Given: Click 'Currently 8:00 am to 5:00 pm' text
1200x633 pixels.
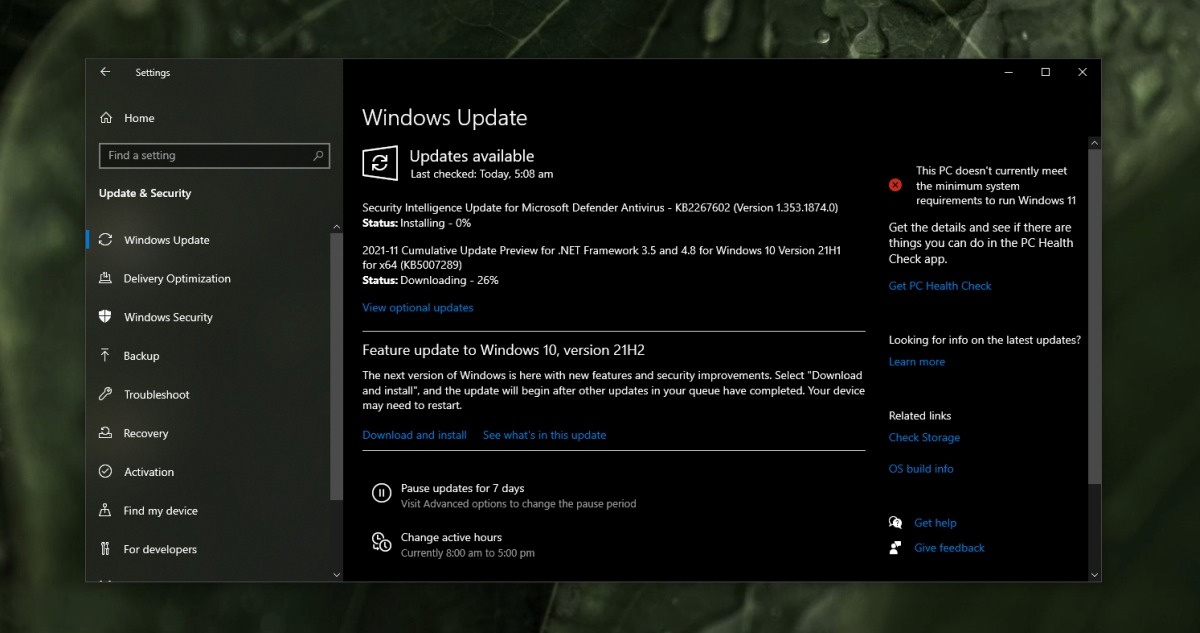Looking at the screenshot, I should 468,553.
